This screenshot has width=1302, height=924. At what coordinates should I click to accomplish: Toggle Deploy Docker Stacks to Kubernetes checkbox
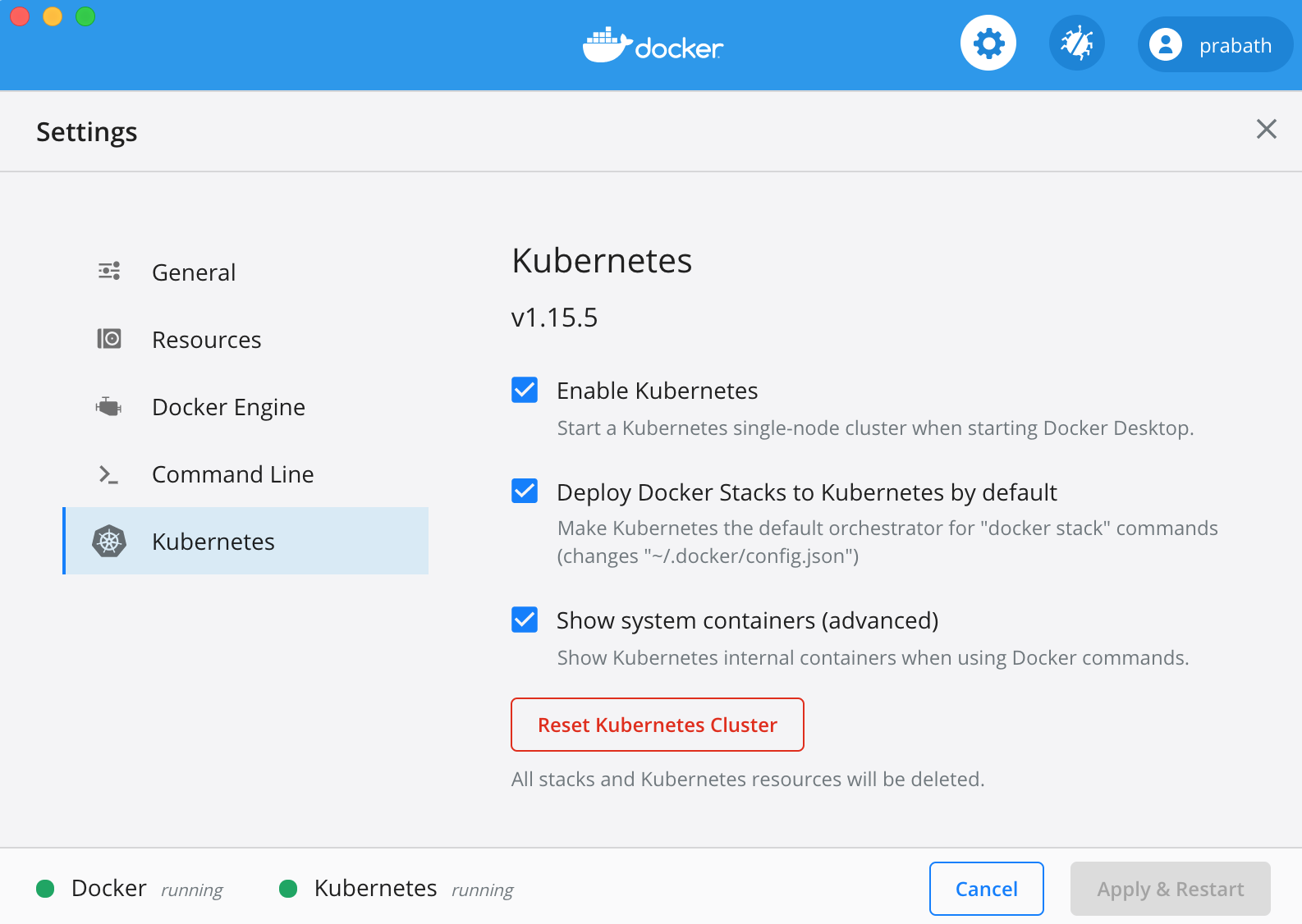pyautogui.click(x=525, y=492)
